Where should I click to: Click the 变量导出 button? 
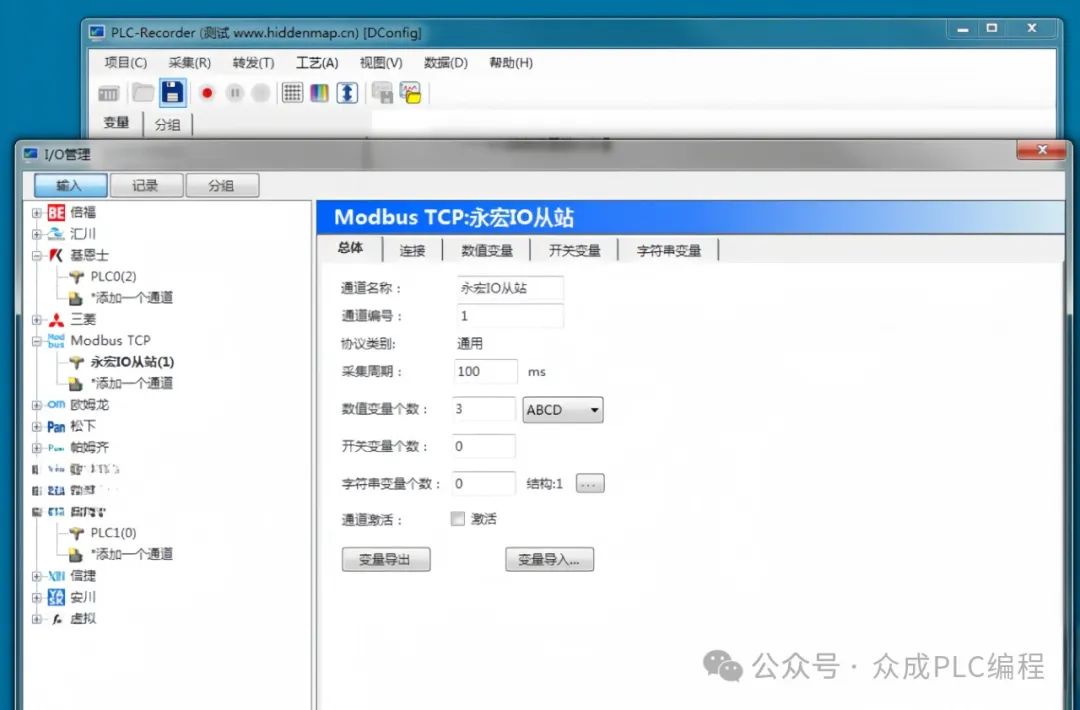386,559
